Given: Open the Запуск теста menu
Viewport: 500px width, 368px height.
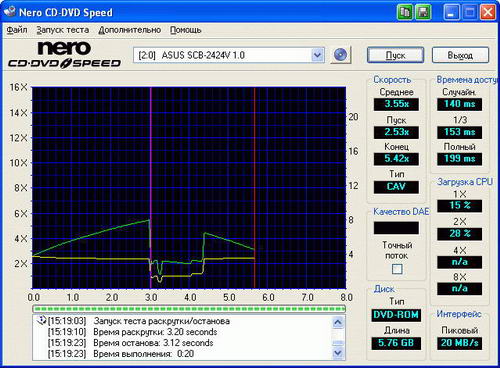Looking at the screenshot, I should click(x=63, y=30).
